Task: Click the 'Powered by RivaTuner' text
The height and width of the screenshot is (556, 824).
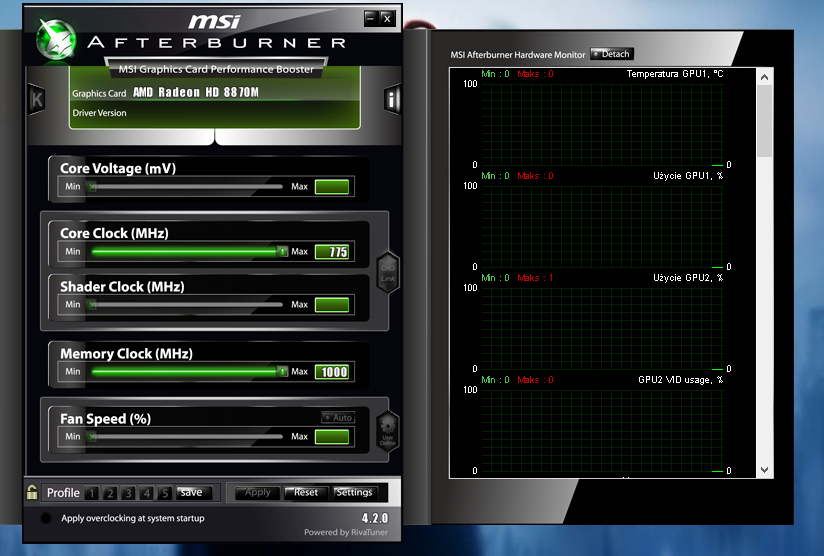Action: (x=346, y=532)
